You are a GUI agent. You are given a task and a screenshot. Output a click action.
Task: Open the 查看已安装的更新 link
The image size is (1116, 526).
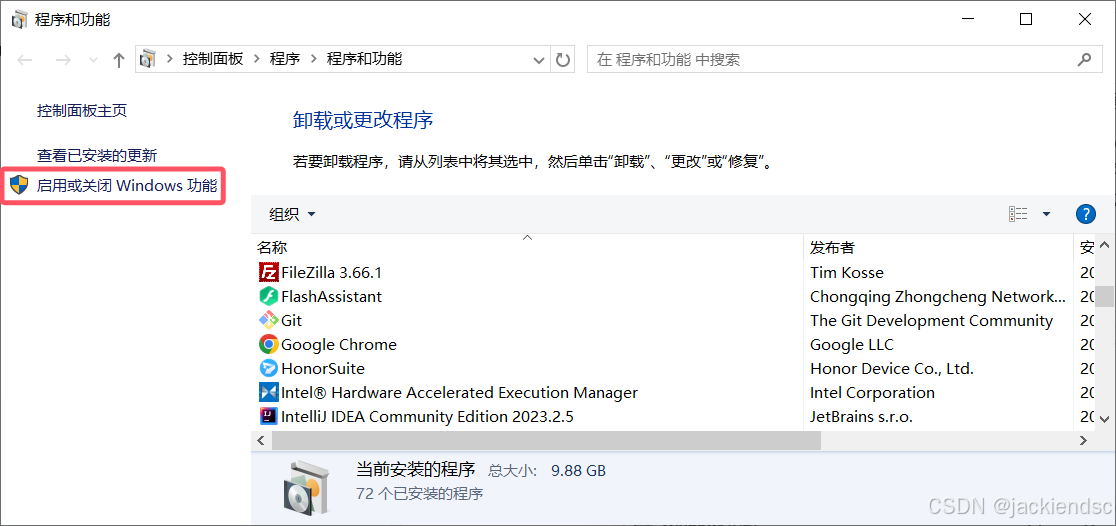pyautogui.click(x=97, y=155)
